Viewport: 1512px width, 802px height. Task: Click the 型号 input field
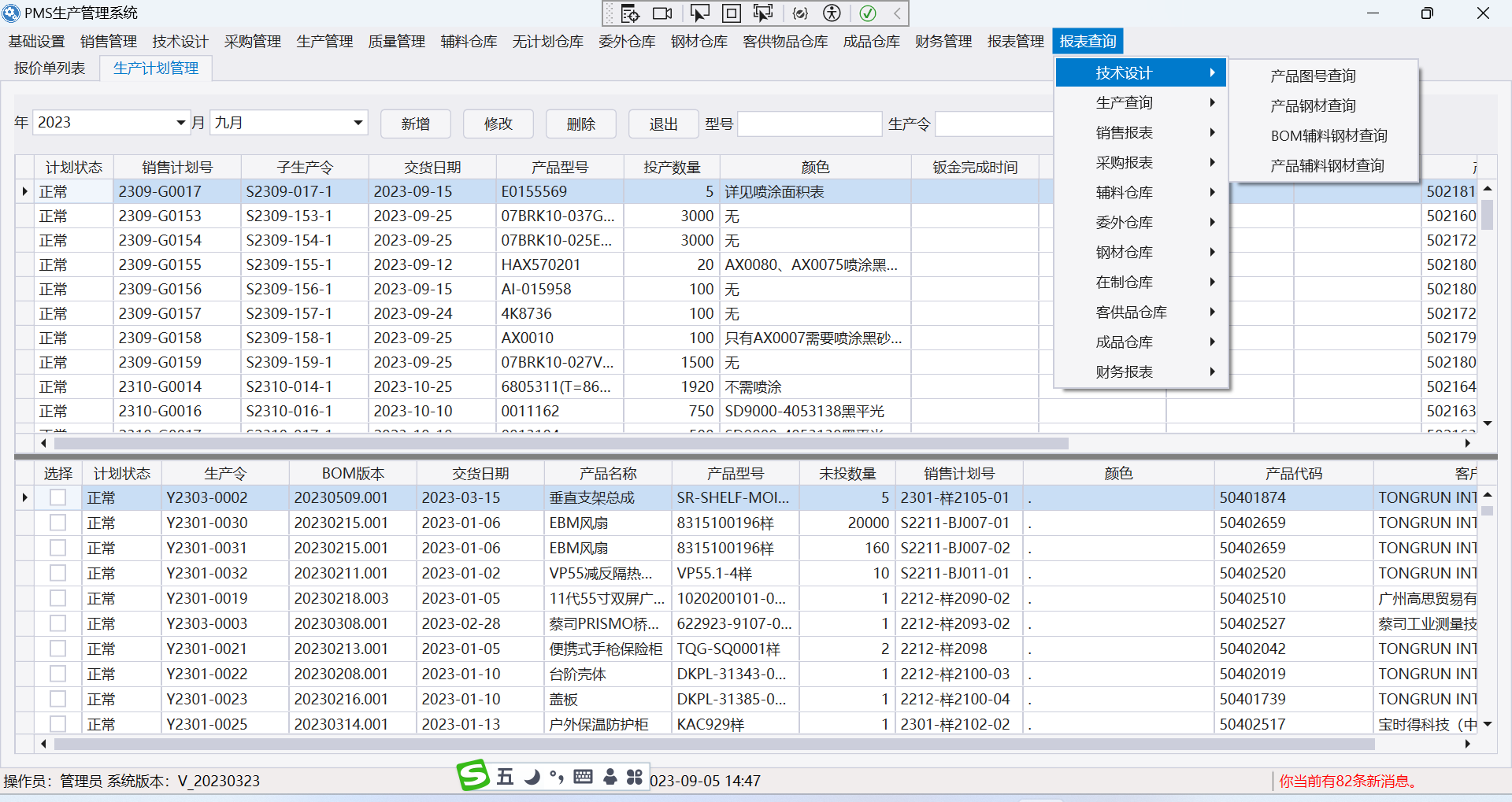810,124
